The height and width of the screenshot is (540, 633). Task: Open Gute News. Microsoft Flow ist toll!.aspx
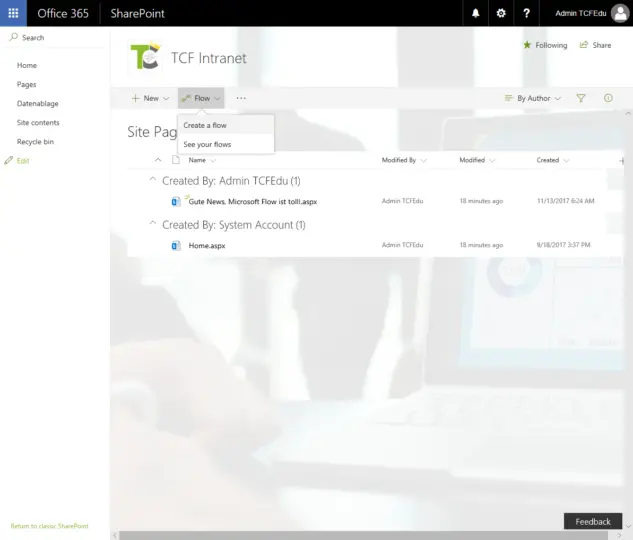click(x=253, y=201)
